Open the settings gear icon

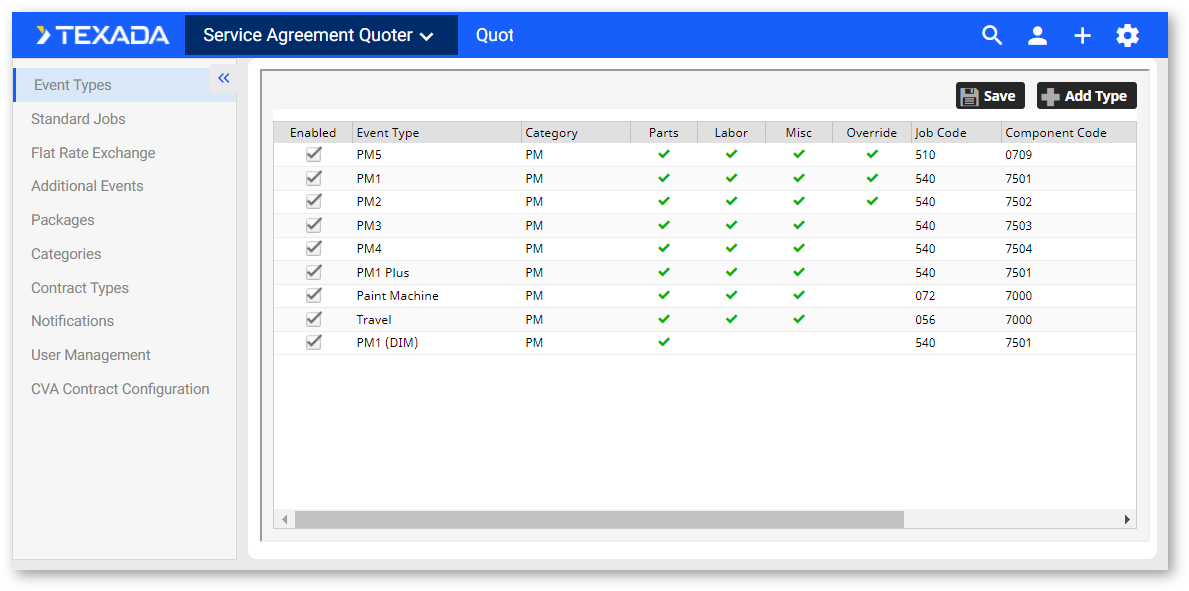coord(1128,35)
